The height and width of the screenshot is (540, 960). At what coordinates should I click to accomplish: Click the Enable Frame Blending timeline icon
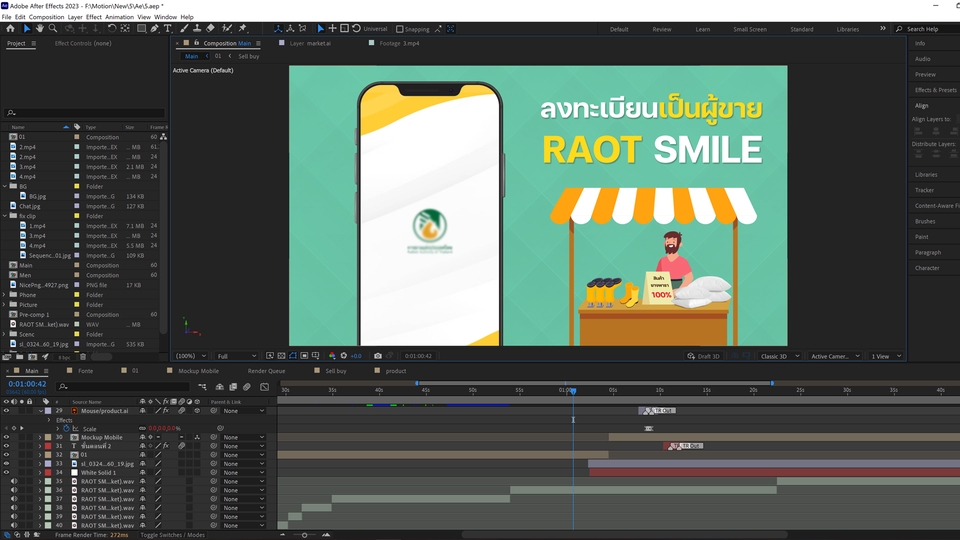coord(233,387)
